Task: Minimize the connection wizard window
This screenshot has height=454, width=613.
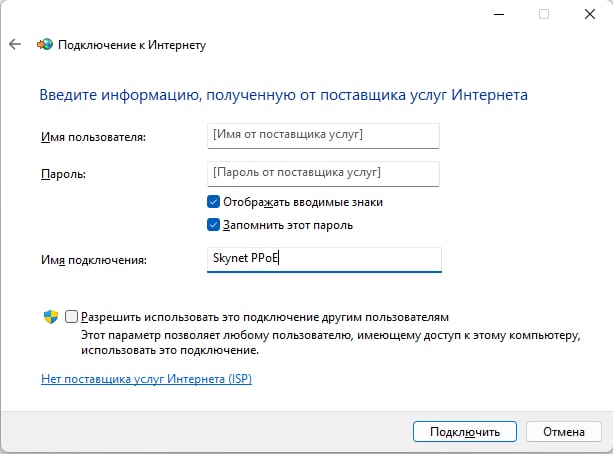Action: (499, 14)
